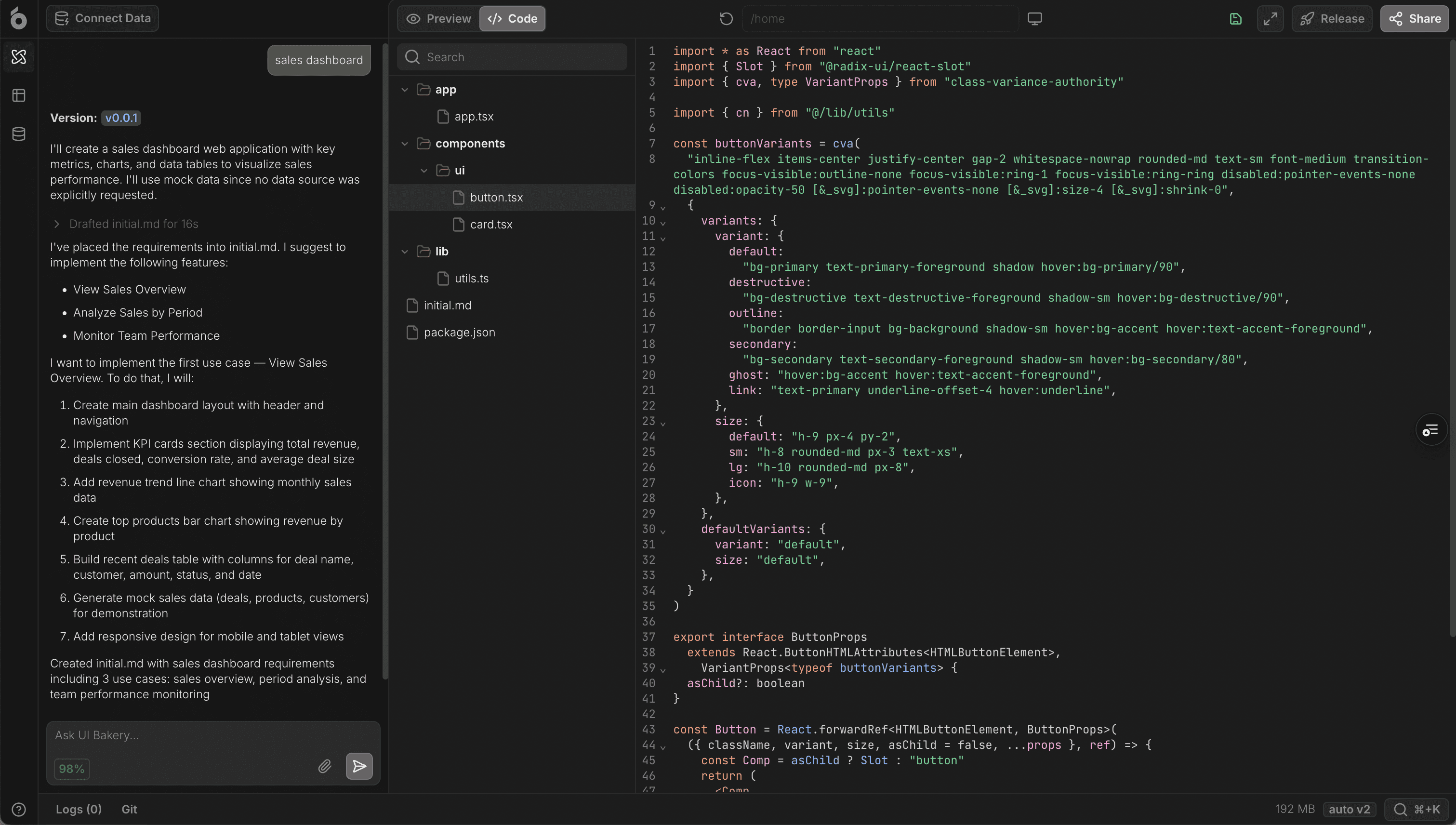The image size is (1456, 825).
Task: Open the Logs tab
Action: coord(78,809)
